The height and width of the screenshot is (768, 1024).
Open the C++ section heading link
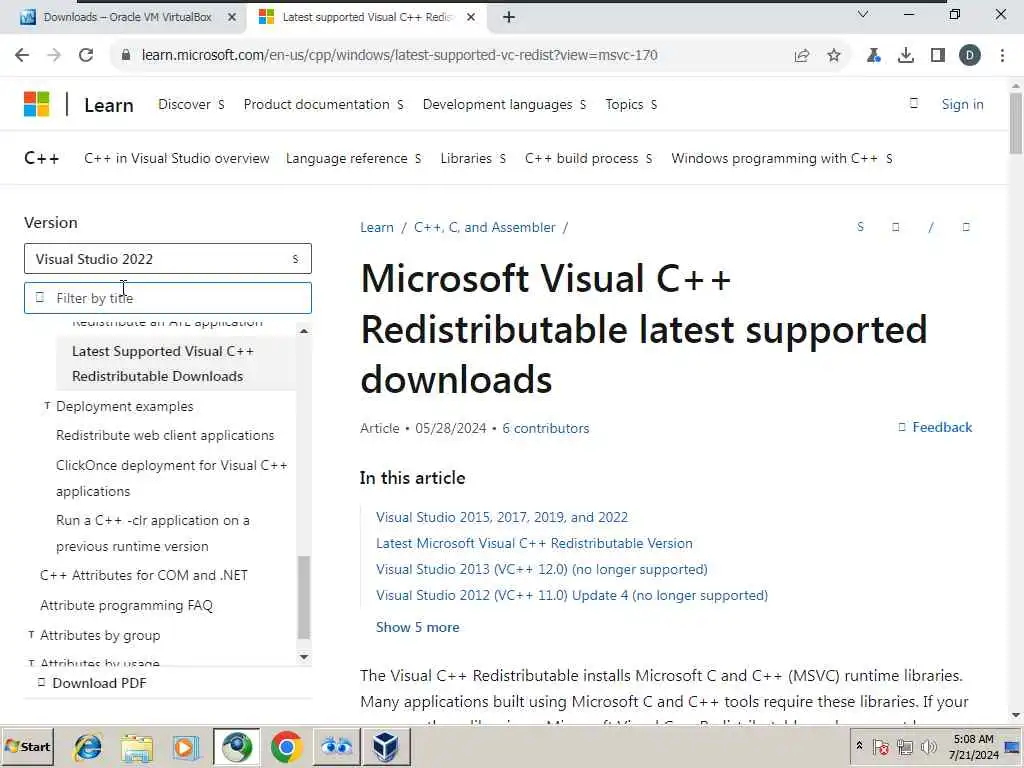click(x=42, y=159)
